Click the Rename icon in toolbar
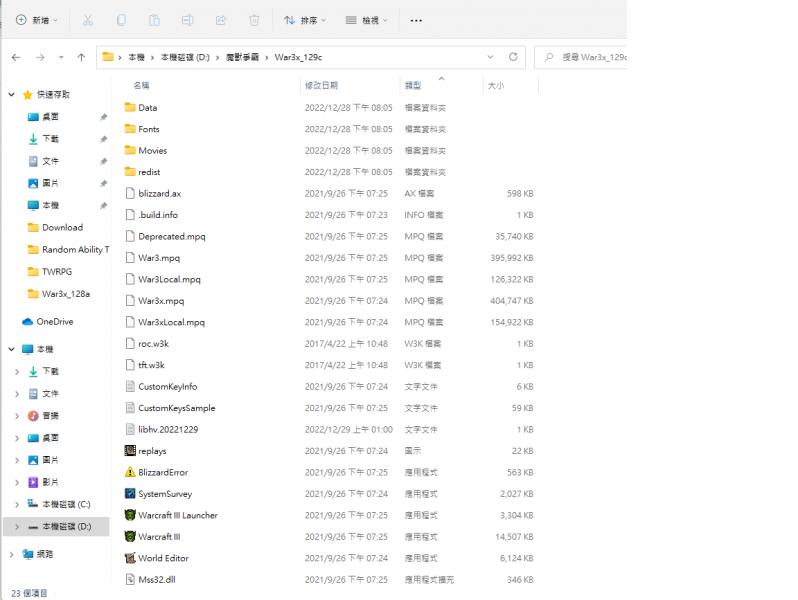Viewport: 798px width, 600px height. [x=187, y=20]
